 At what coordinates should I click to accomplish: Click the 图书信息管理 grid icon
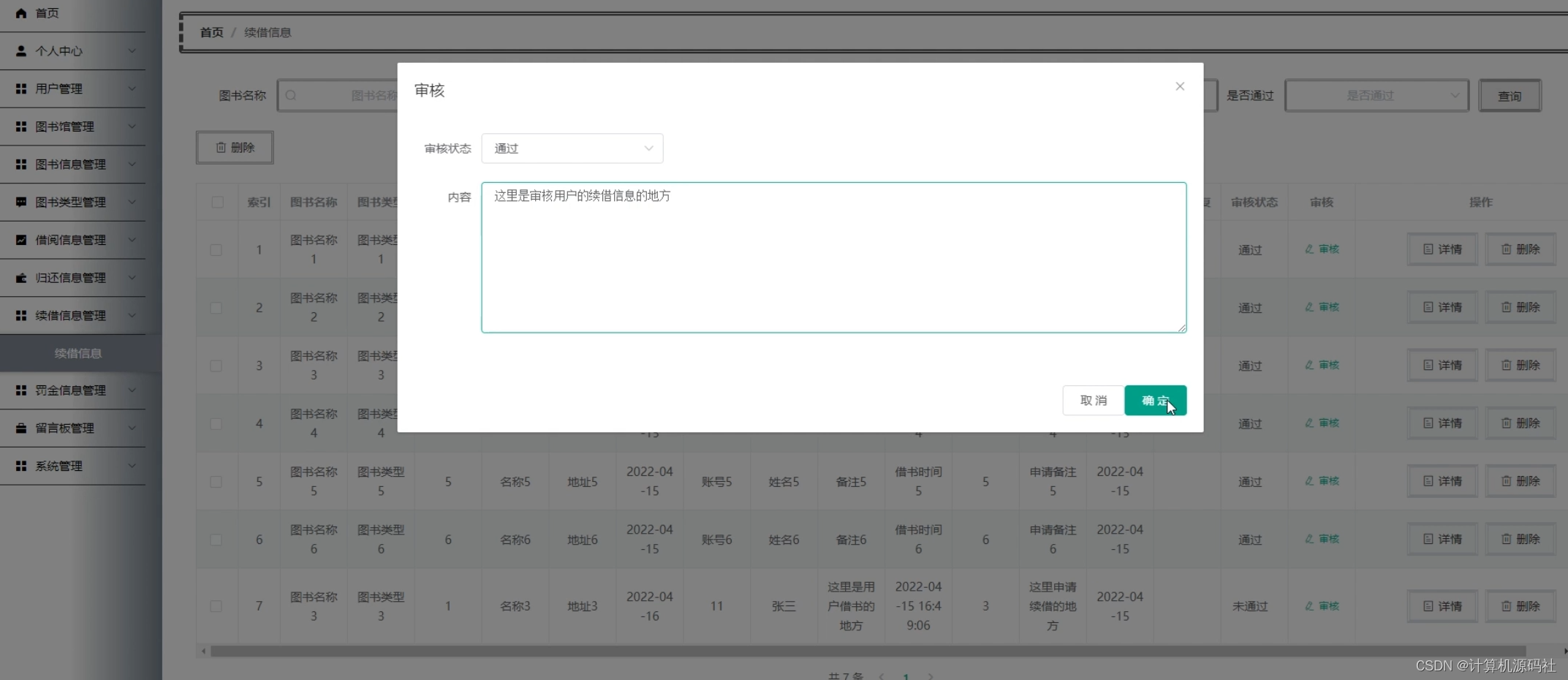(21, 165)
